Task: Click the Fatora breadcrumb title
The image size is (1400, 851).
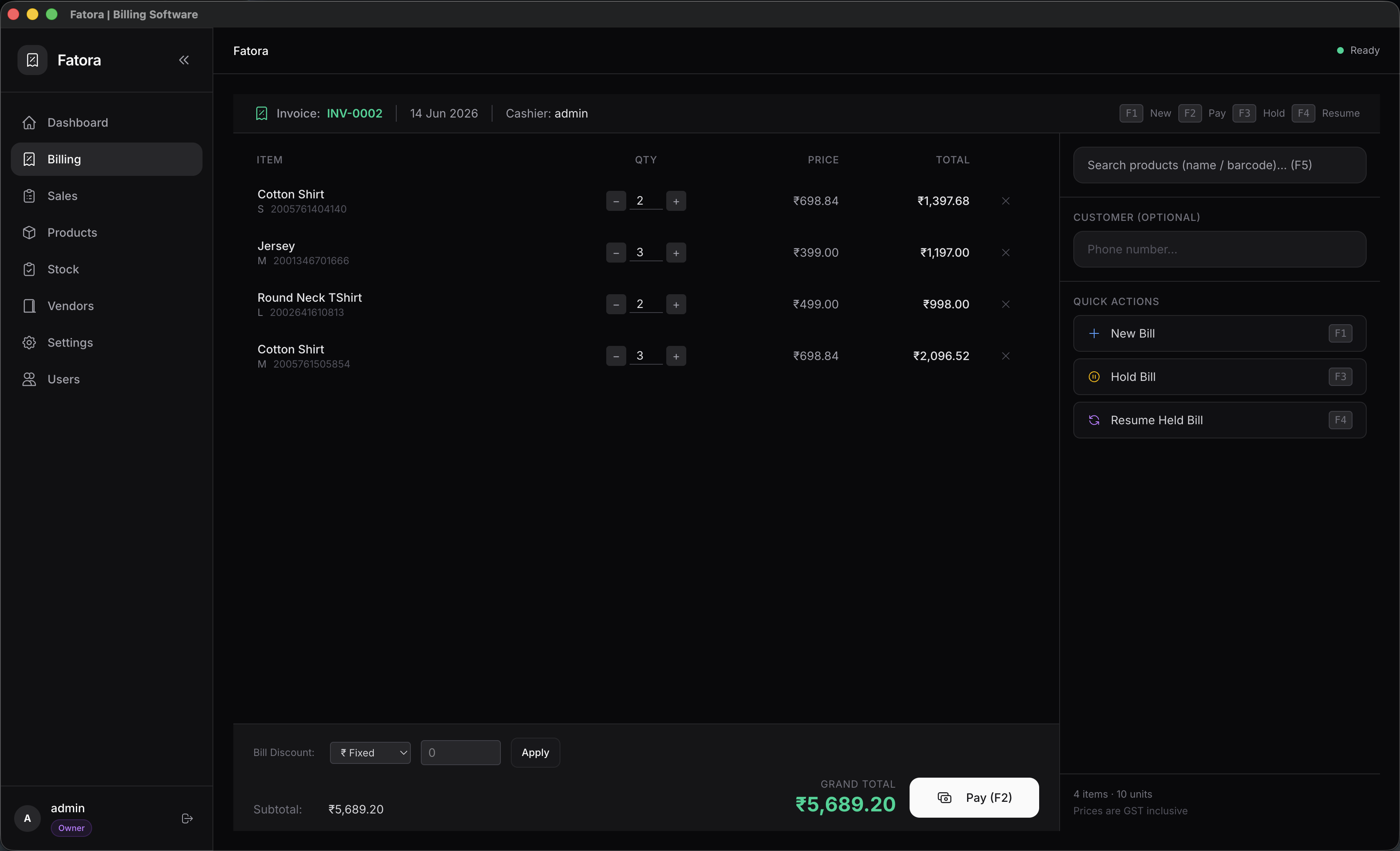Action: click(x=250, y=51)
